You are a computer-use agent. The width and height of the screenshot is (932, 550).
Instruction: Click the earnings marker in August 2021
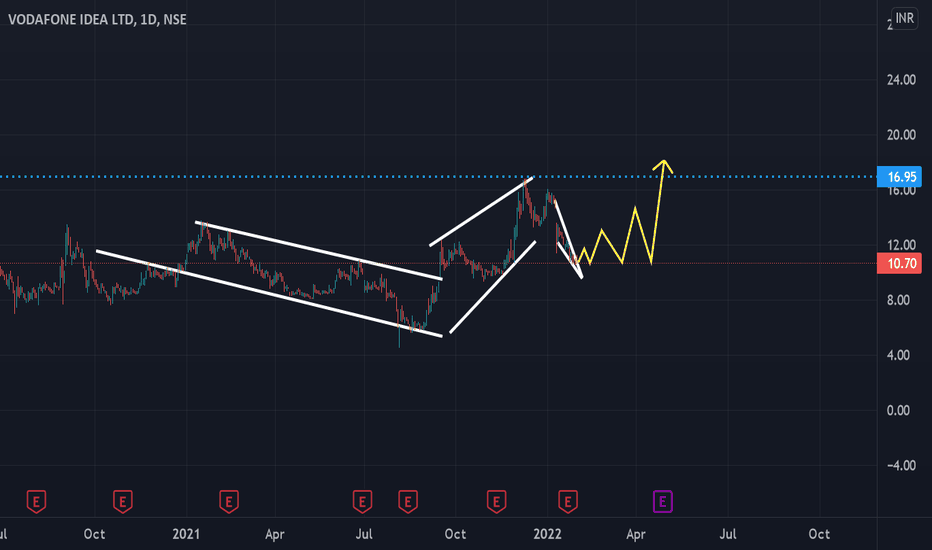click(x=408, y=502)
